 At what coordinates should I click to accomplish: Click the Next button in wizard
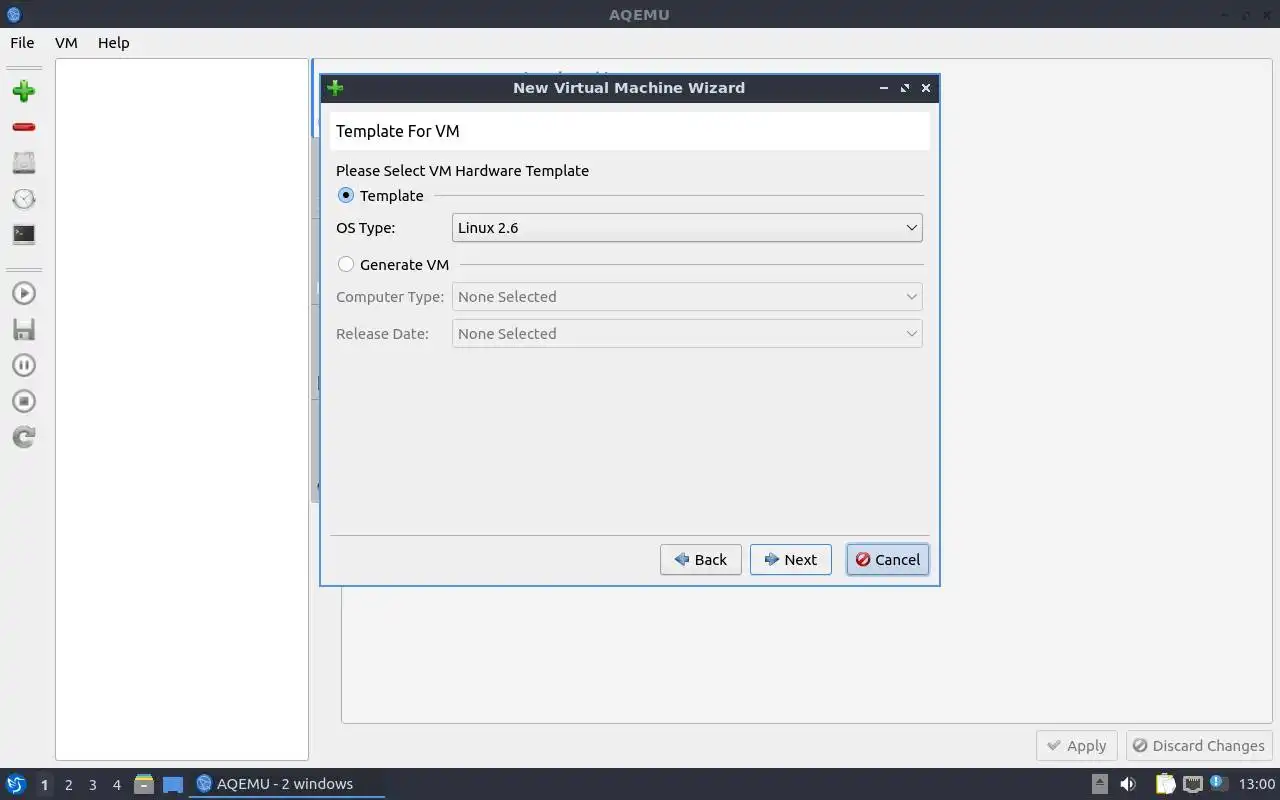791,560
